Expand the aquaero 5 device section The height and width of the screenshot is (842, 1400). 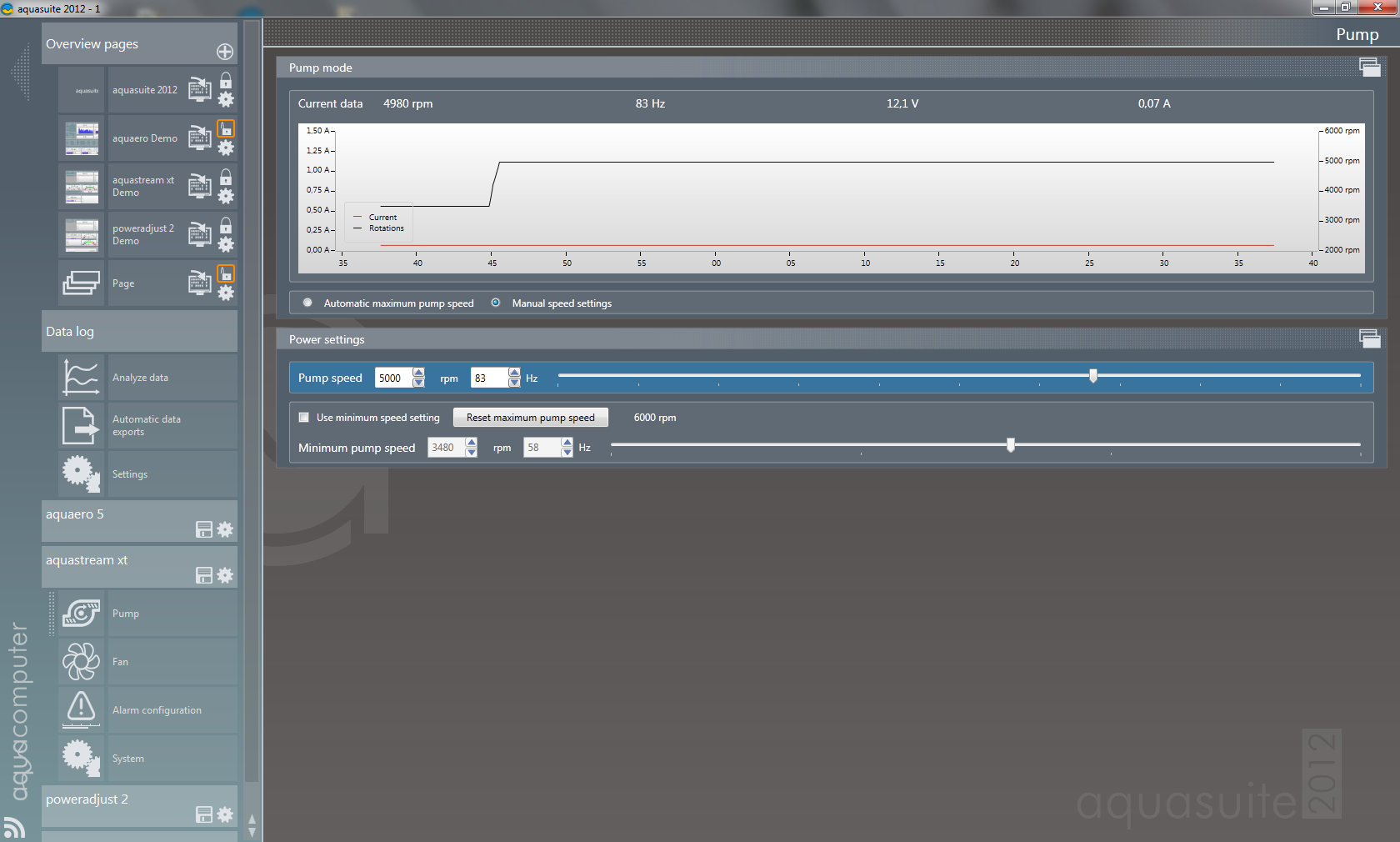pos(139,521)
